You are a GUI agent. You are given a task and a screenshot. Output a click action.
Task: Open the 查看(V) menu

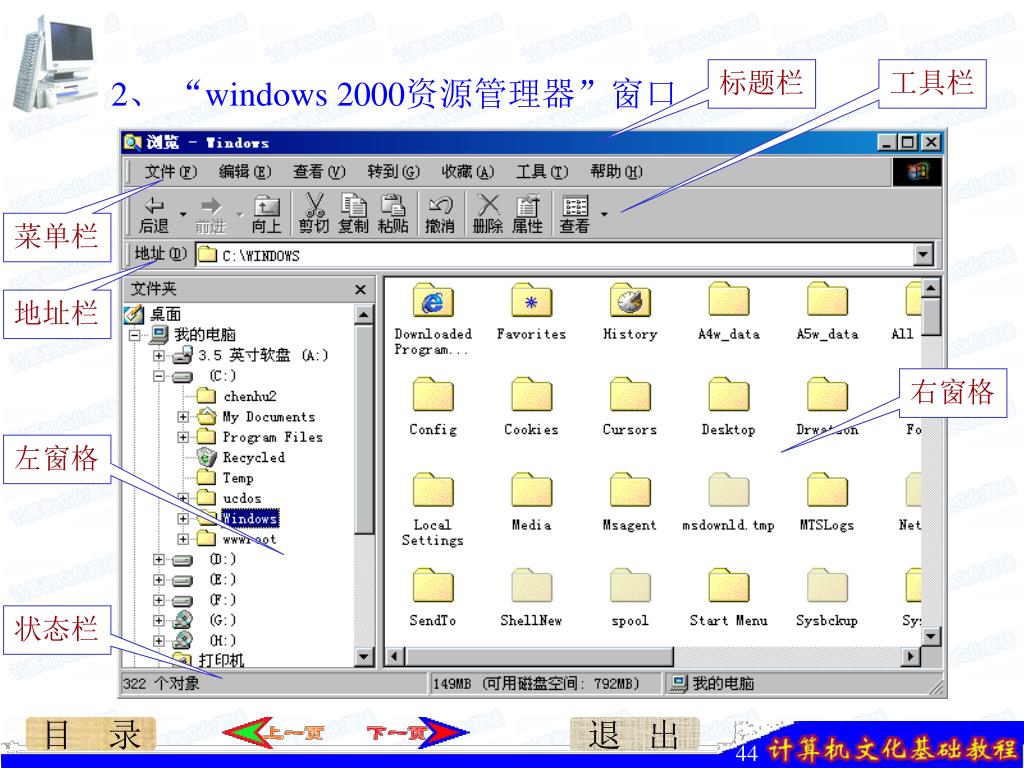(319, 172)
